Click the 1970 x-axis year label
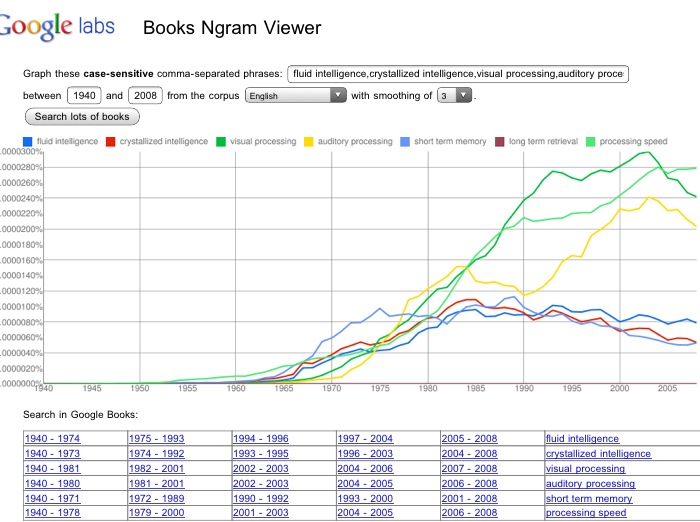 332,388
